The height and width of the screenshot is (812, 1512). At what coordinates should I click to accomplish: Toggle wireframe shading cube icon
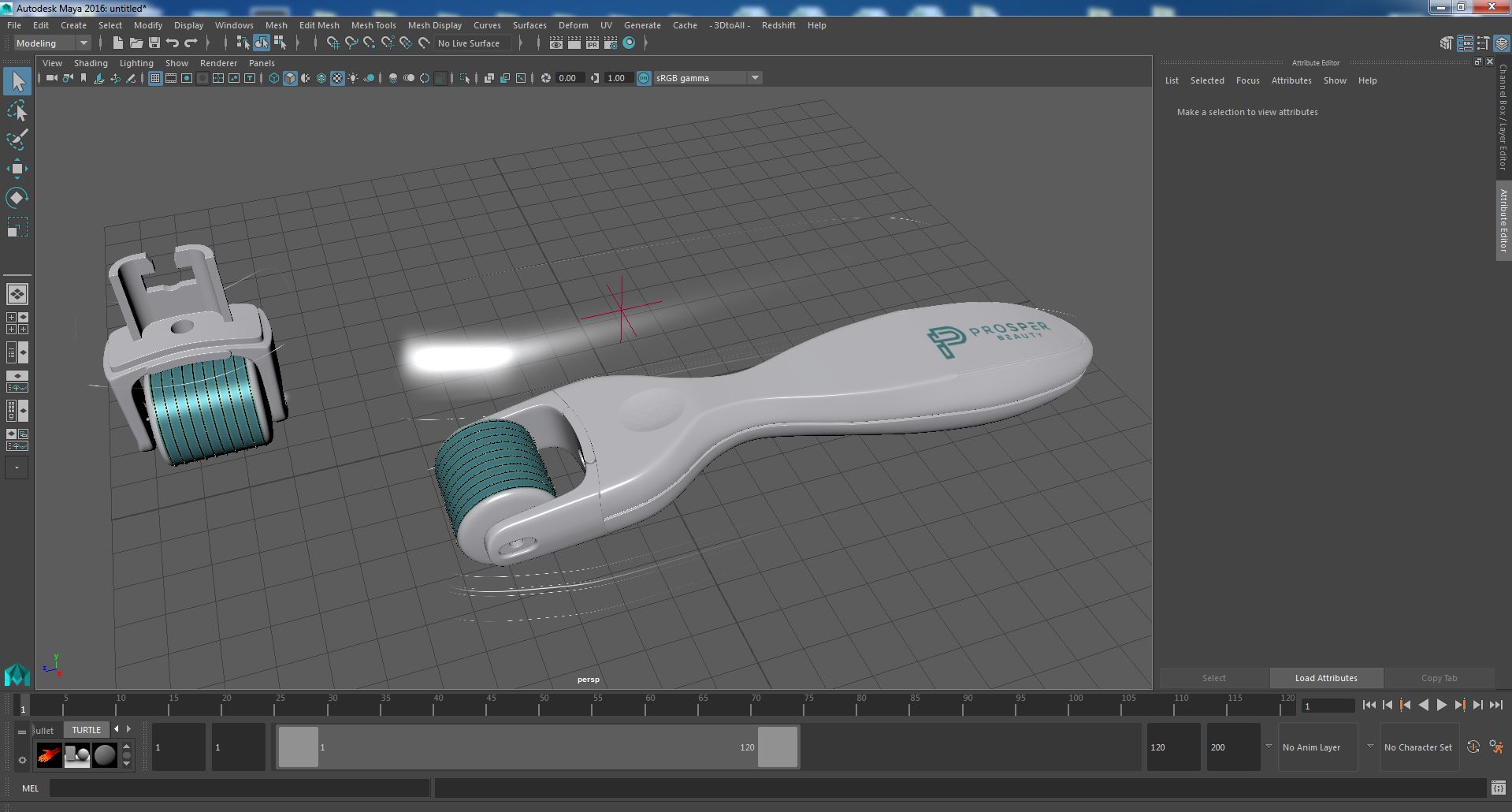274,78
